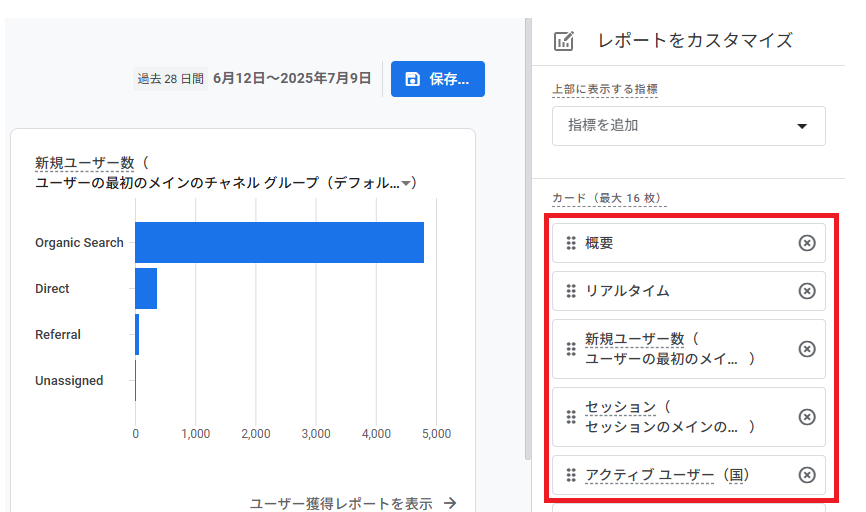The width and height of the screenshot is (866, 512).
Task: Grab the drag handle of アクティブ ユーザー card
Action: pos(571,475)
